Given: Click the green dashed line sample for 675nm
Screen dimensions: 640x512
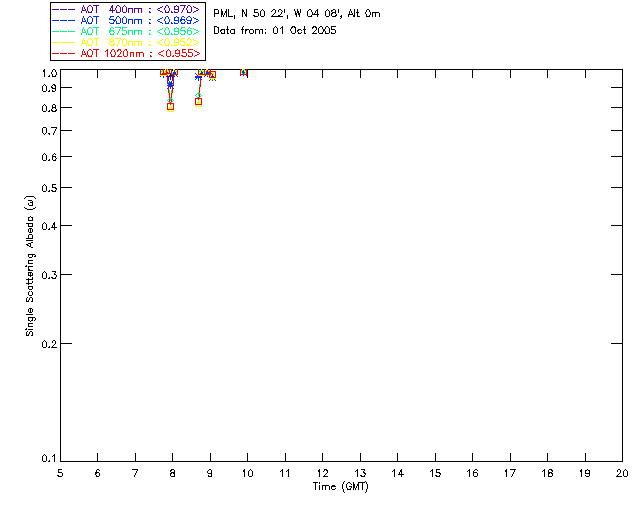Looking at the screenshot, I should coord(64,31).
